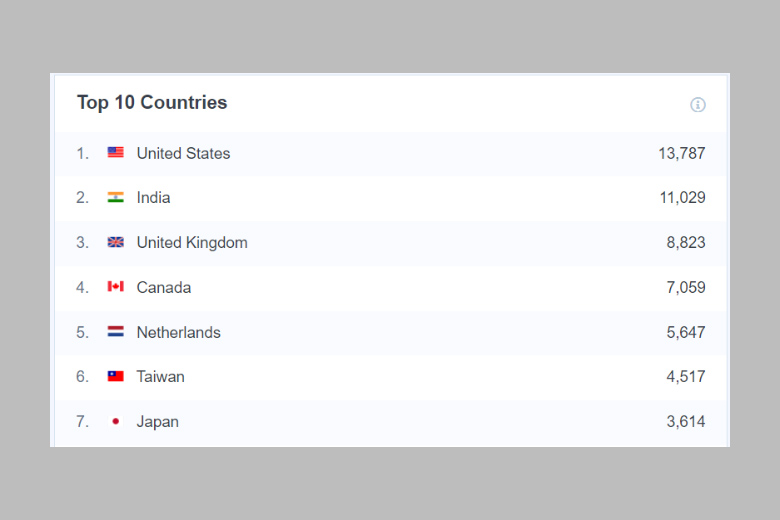Click the Japan flag icon
The width and height of the screenshot is (780, 520).
[x=116, y=422]
